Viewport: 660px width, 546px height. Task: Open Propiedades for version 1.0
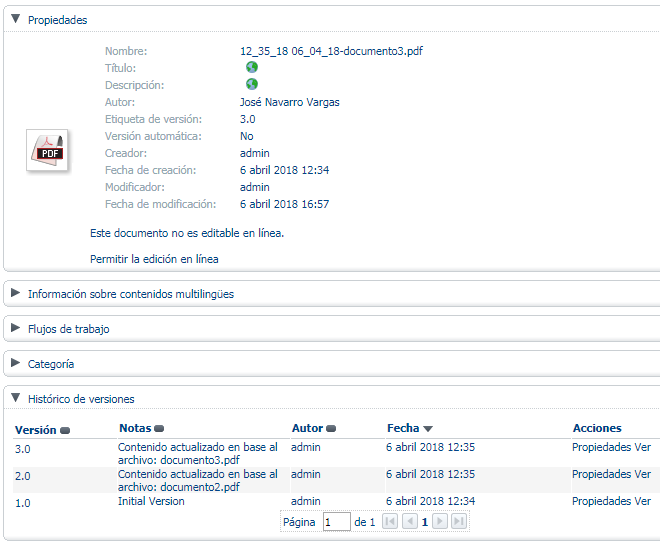[601, 501]
